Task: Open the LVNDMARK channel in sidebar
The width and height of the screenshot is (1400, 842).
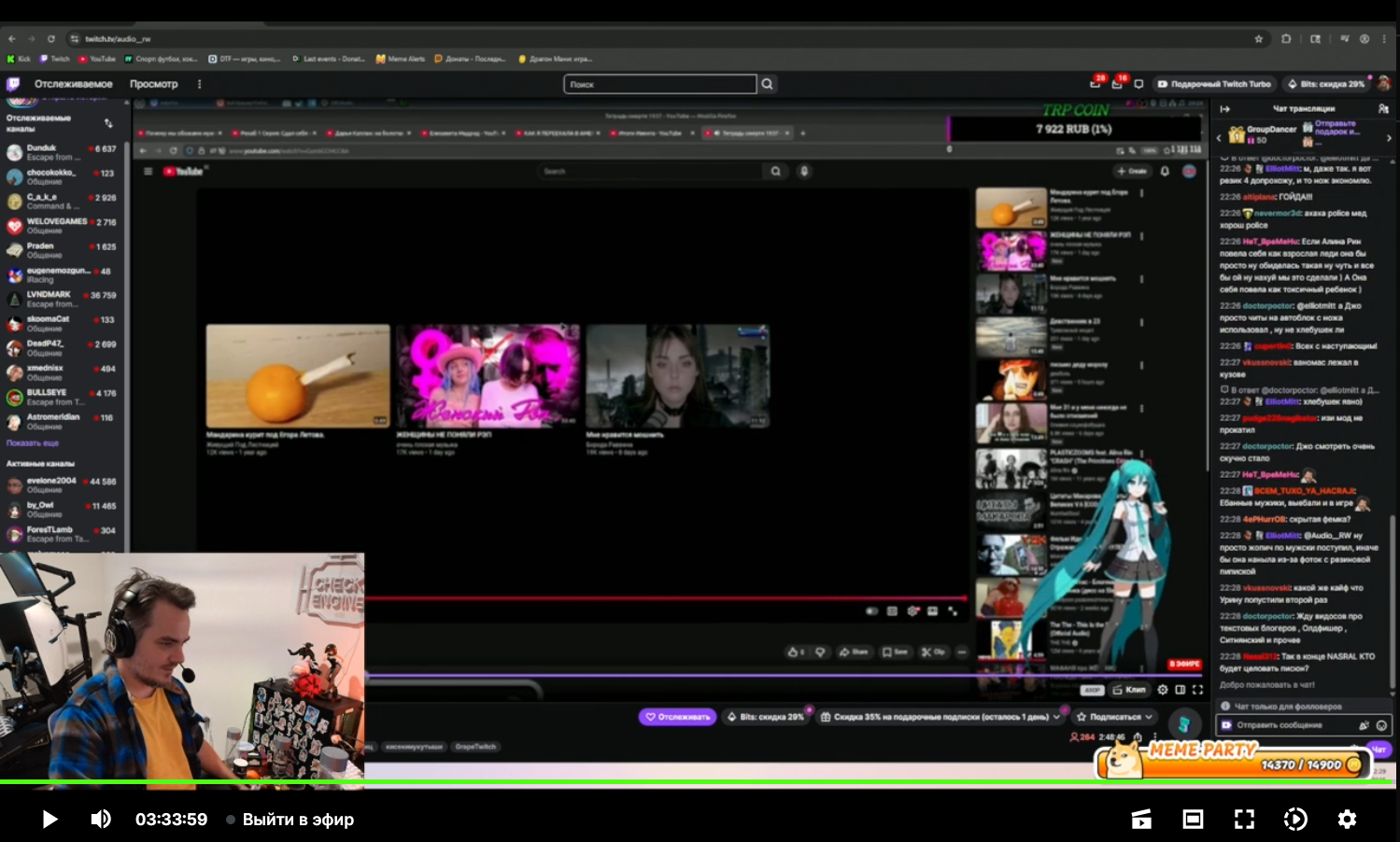Action: (x=62, y=299)
